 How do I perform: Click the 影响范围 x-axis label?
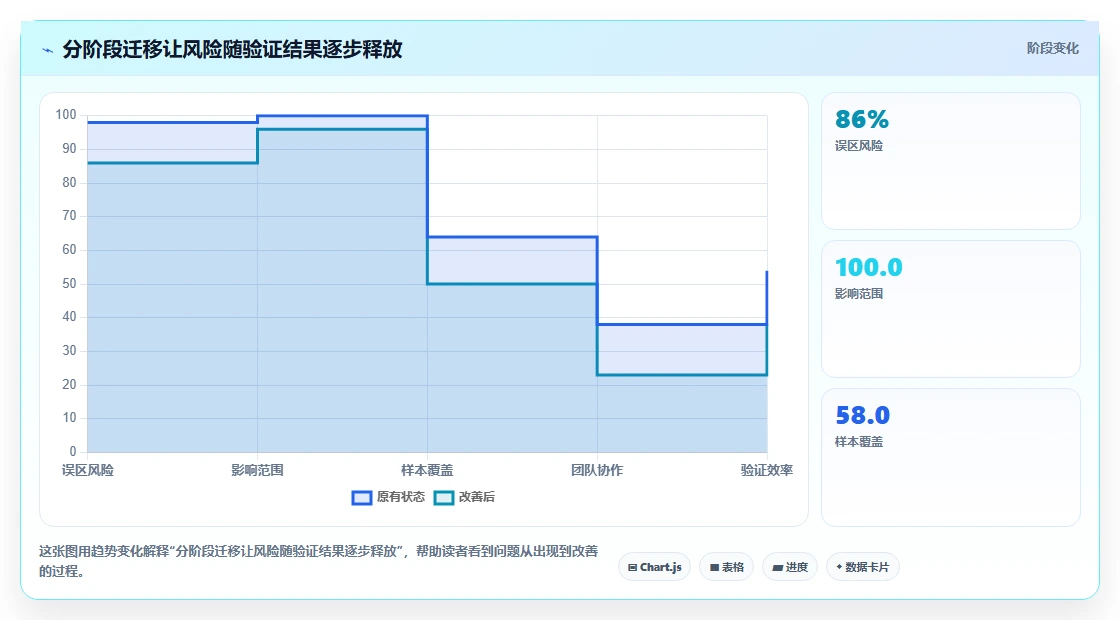257,470
